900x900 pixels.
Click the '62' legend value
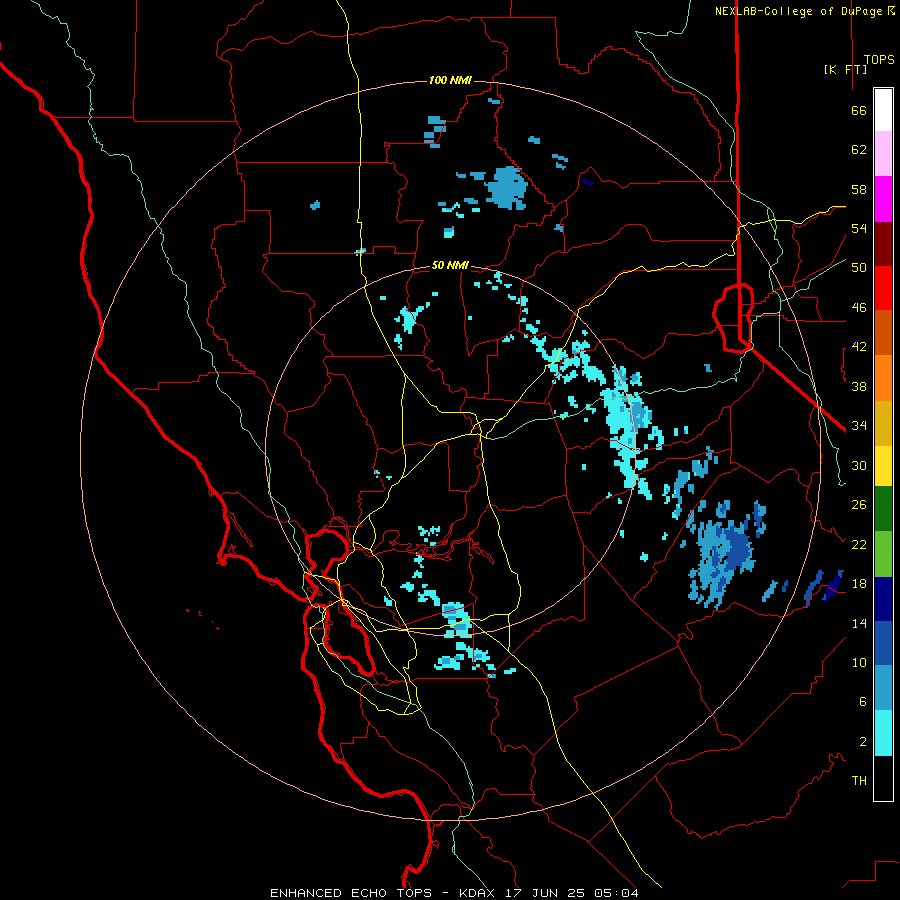859,150
